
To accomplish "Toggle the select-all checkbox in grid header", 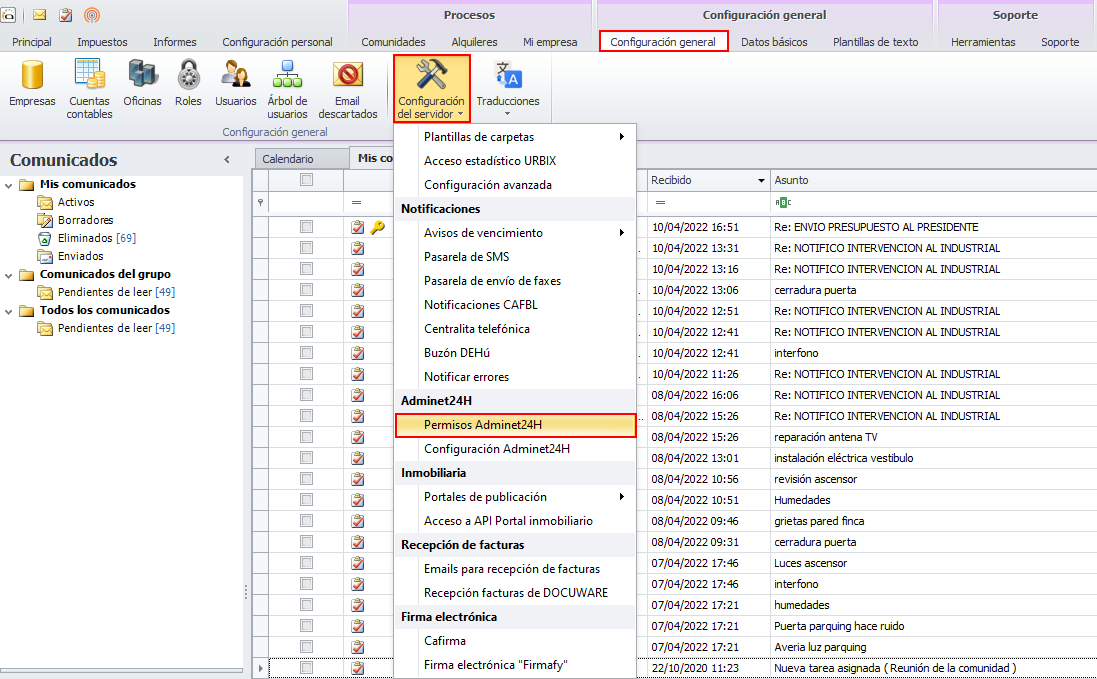I will 307,180.
